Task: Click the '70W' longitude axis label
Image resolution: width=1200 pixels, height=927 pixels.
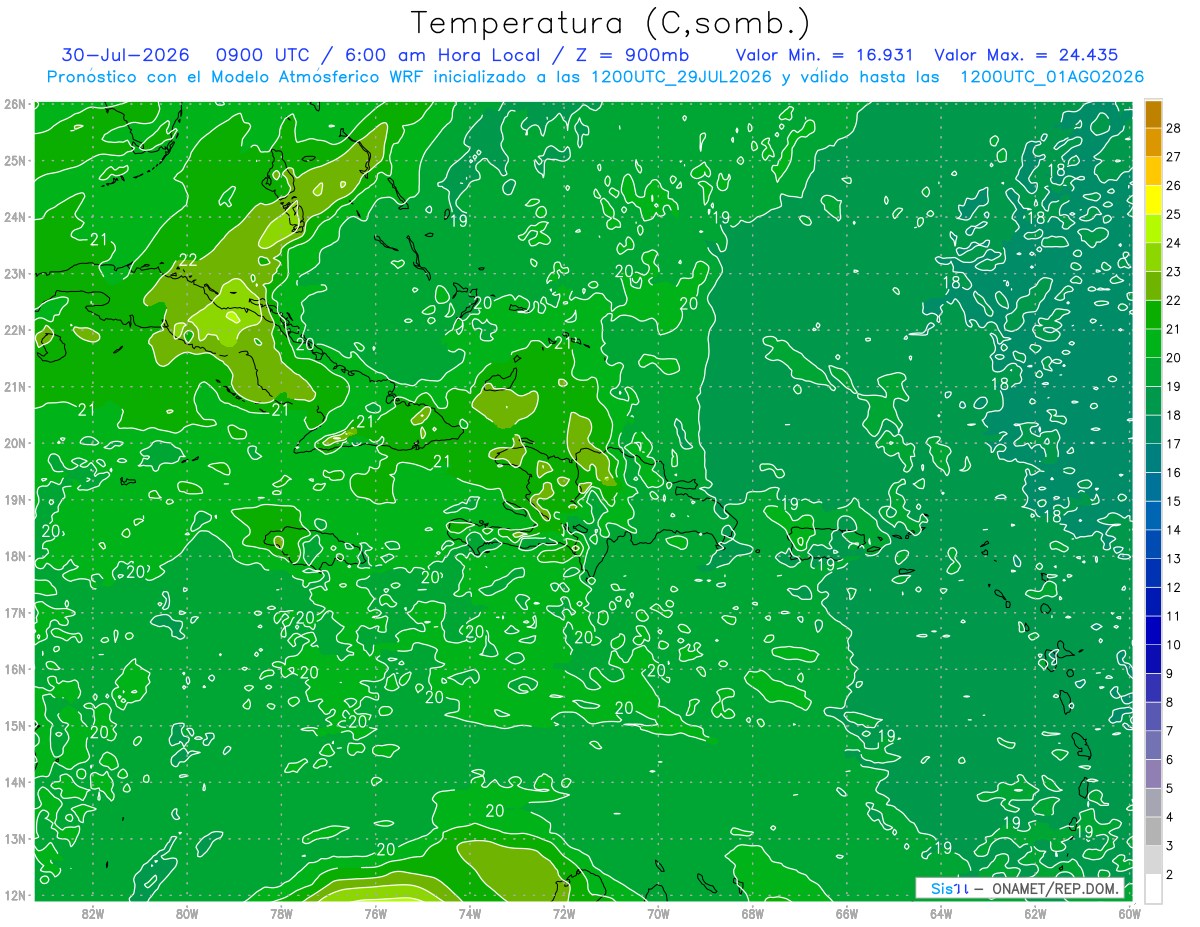Action: 658,913
